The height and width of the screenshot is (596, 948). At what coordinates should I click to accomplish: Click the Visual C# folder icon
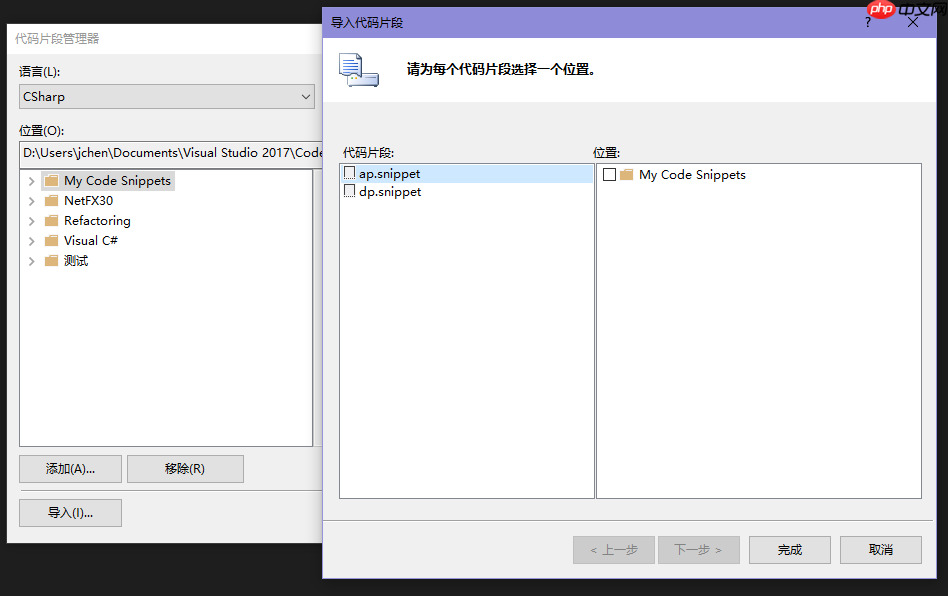pos(51,240)
